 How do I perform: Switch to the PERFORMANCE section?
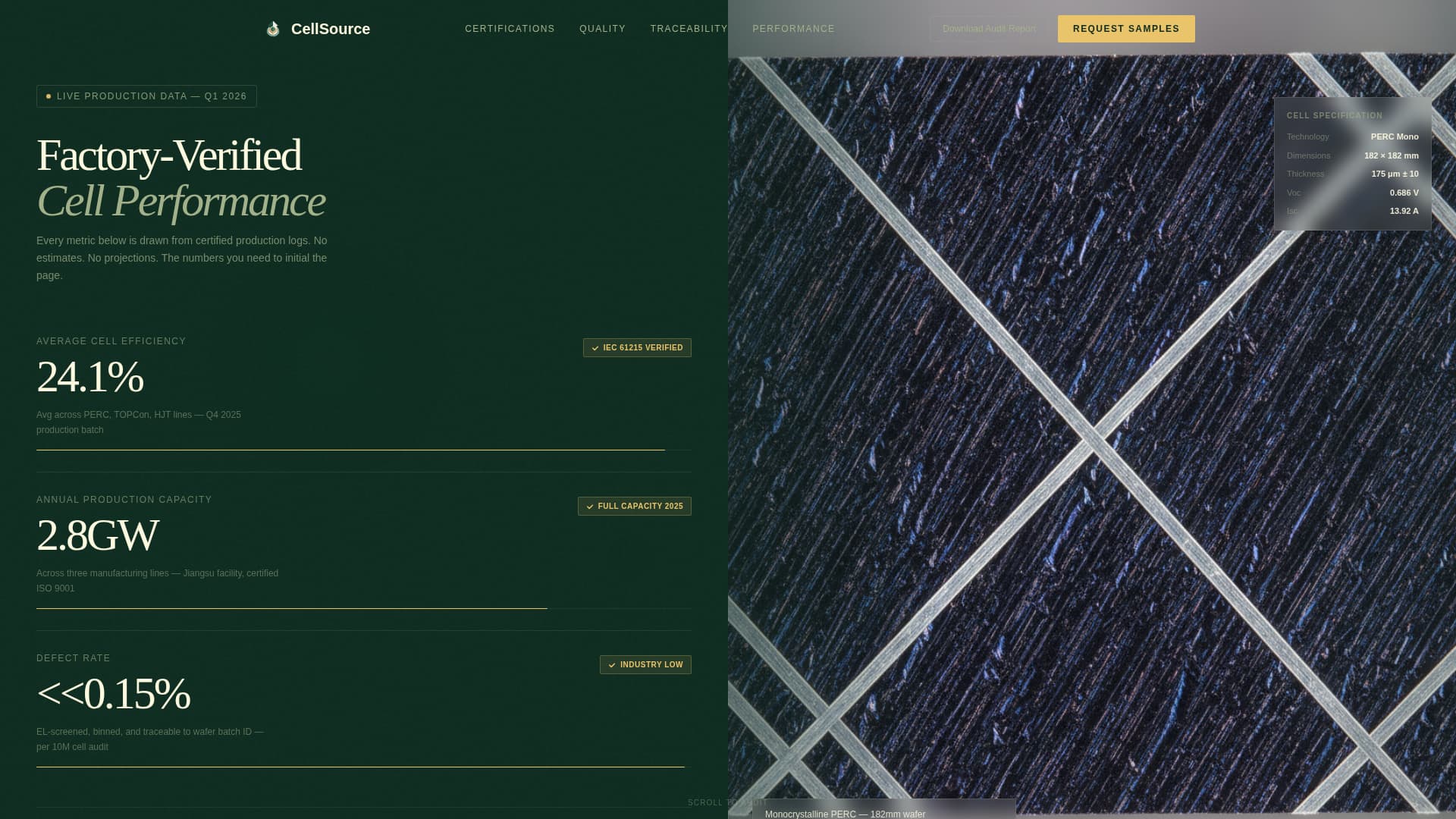793,28
